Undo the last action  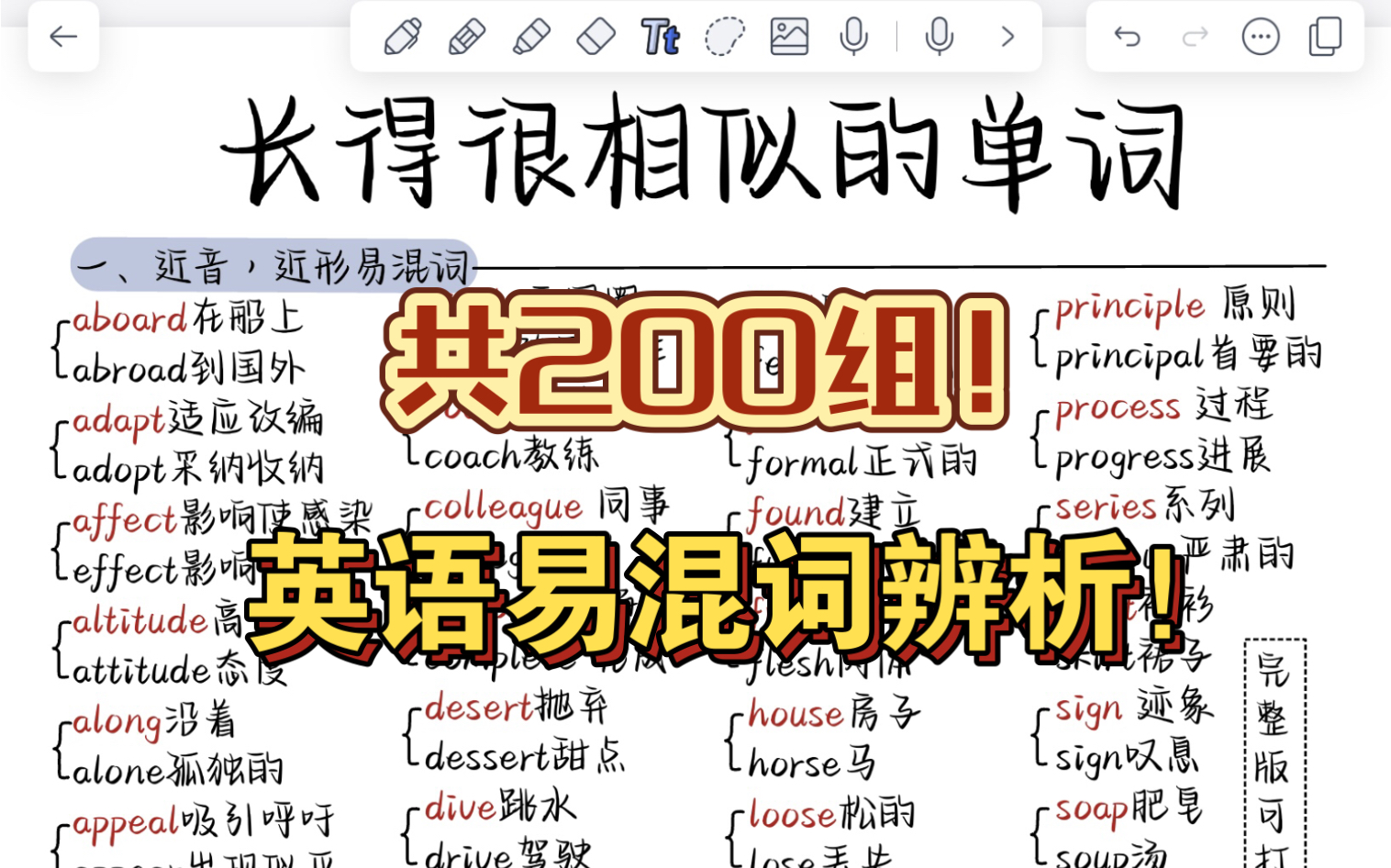coord(1127,37)
